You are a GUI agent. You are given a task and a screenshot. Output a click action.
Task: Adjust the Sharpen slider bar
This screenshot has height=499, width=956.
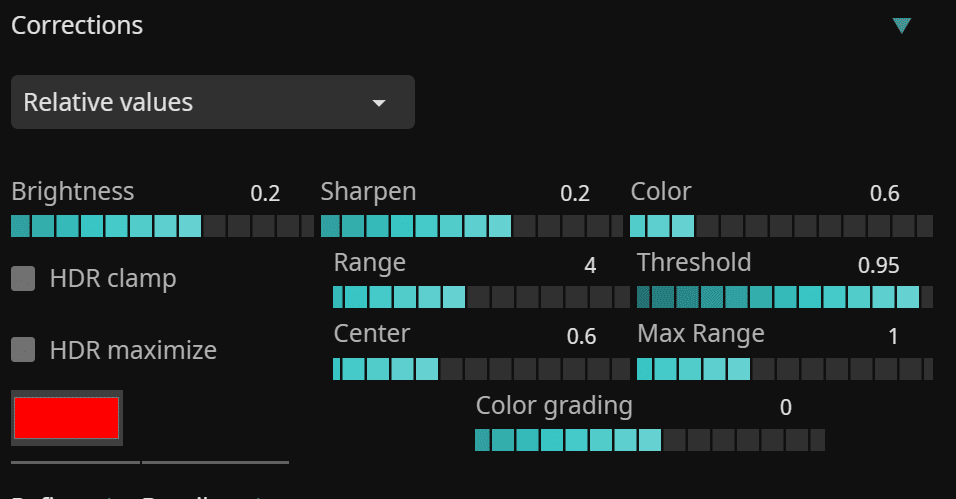pyautogui.click(x=472, y=226)
